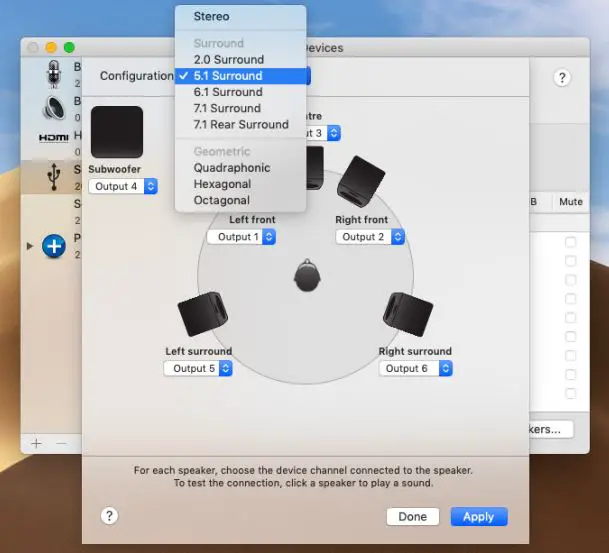Open the Left front Output 1 dropdown
This screenshot has height=553, width=609.
(241, 237)
